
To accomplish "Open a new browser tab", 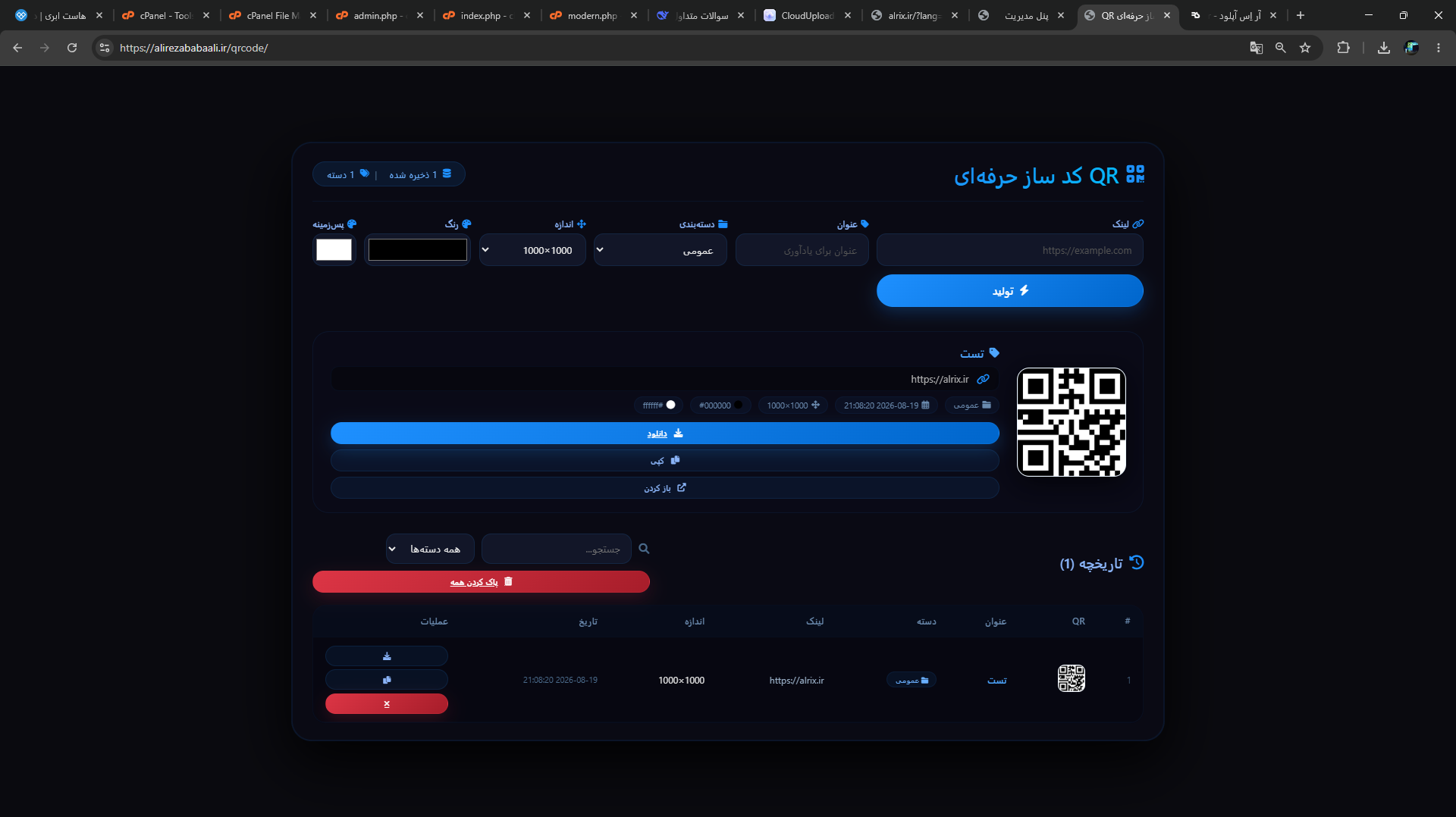I will point(1301,15).
